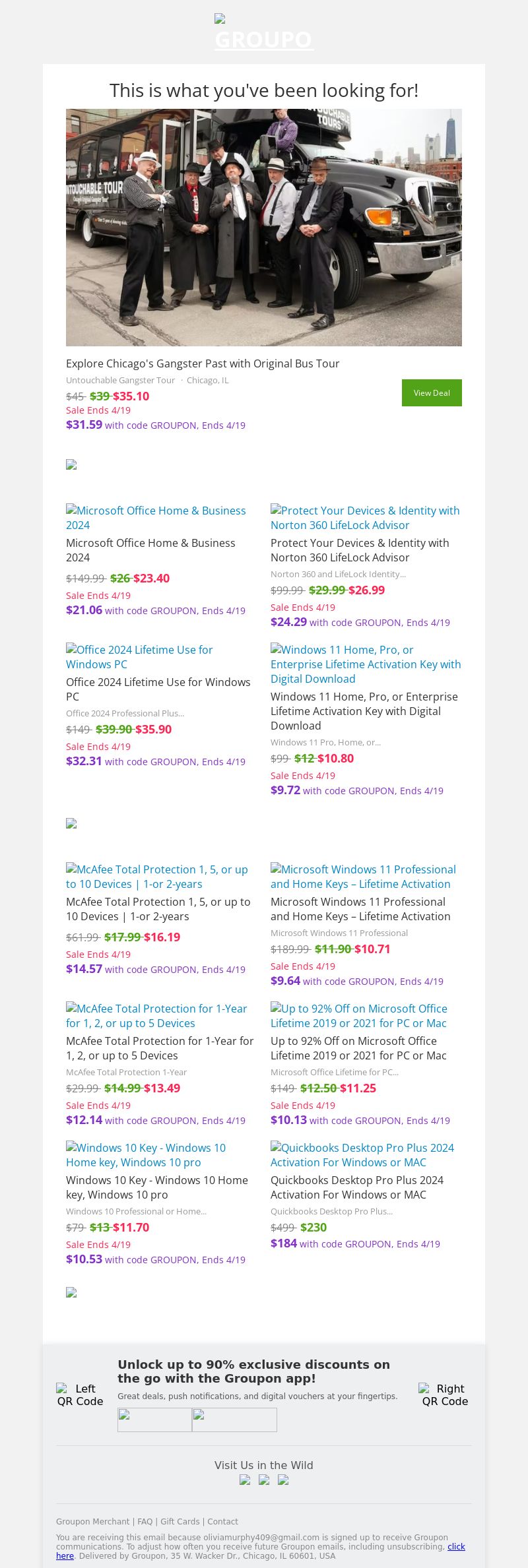Open the Explore Chicago's Gangster Past deal title
Viewport: 528px width, 1568px height.
pyautogui.click(x=203, y=363)
